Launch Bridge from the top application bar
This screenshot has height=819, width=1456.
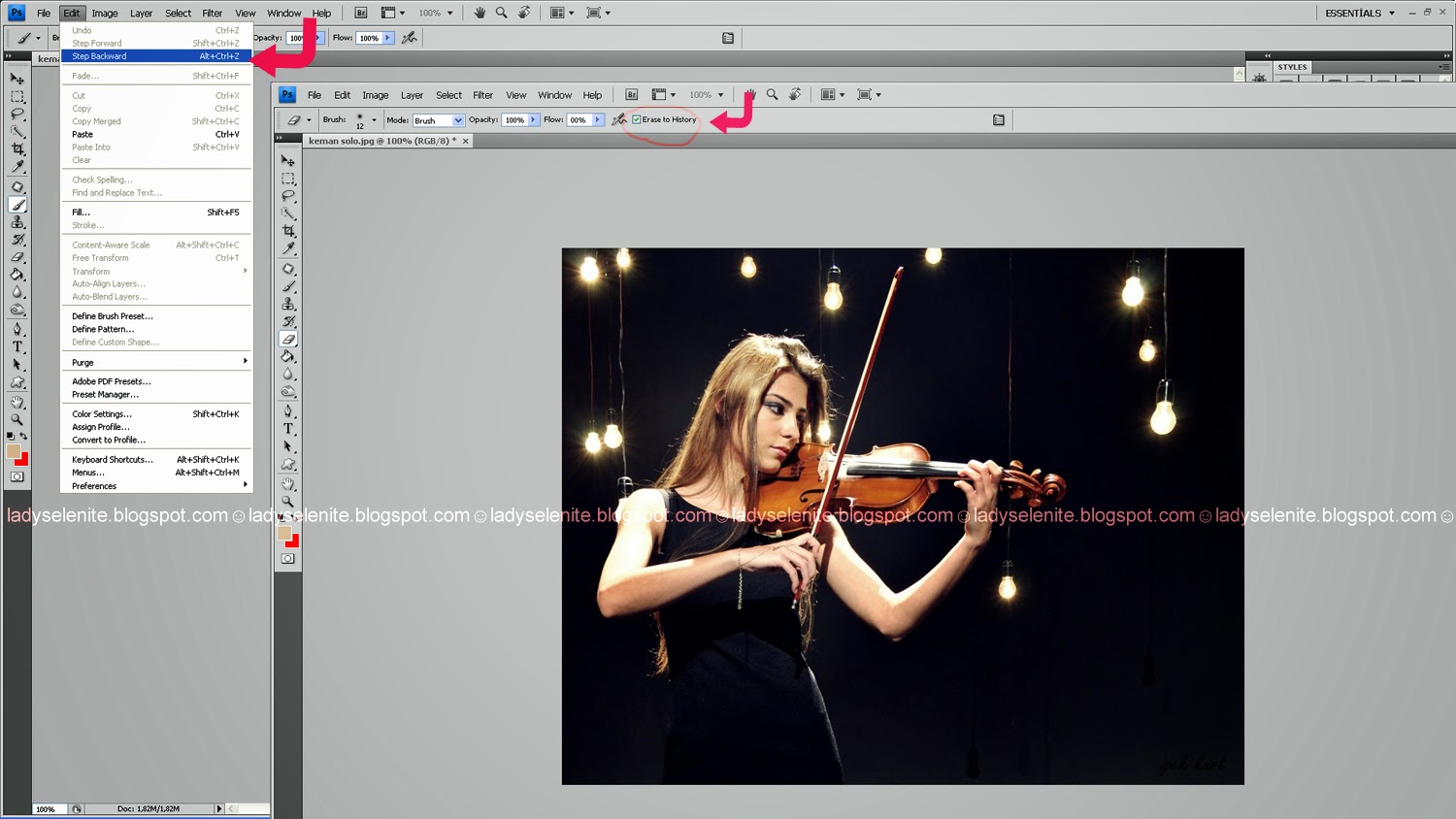coord(361,13)
